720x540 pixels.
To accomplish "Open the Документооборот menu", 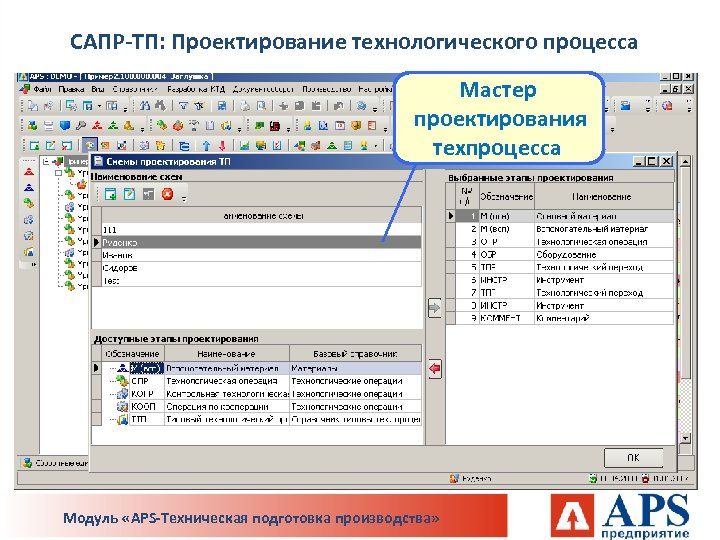I will point(263,90).
